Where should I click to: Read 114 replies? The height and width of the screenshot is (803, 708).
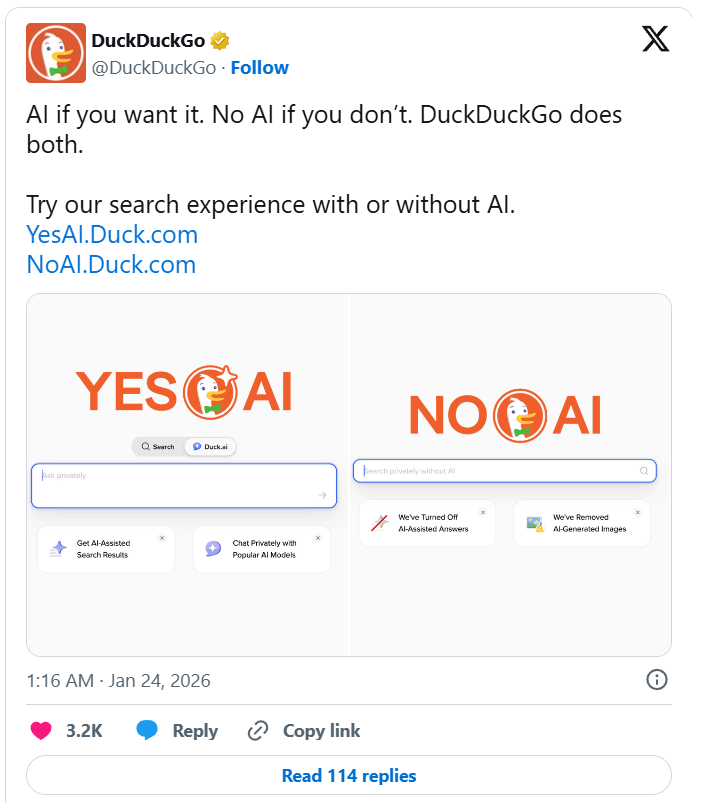tap(348, 776)
